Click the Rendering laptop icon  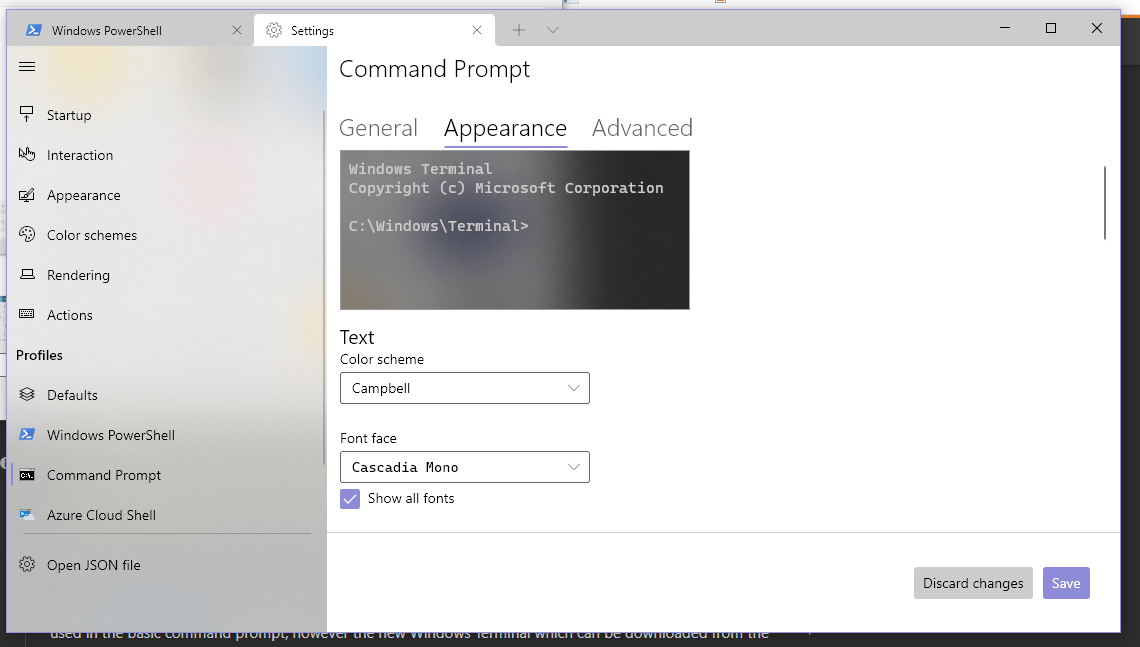point(27,274)
